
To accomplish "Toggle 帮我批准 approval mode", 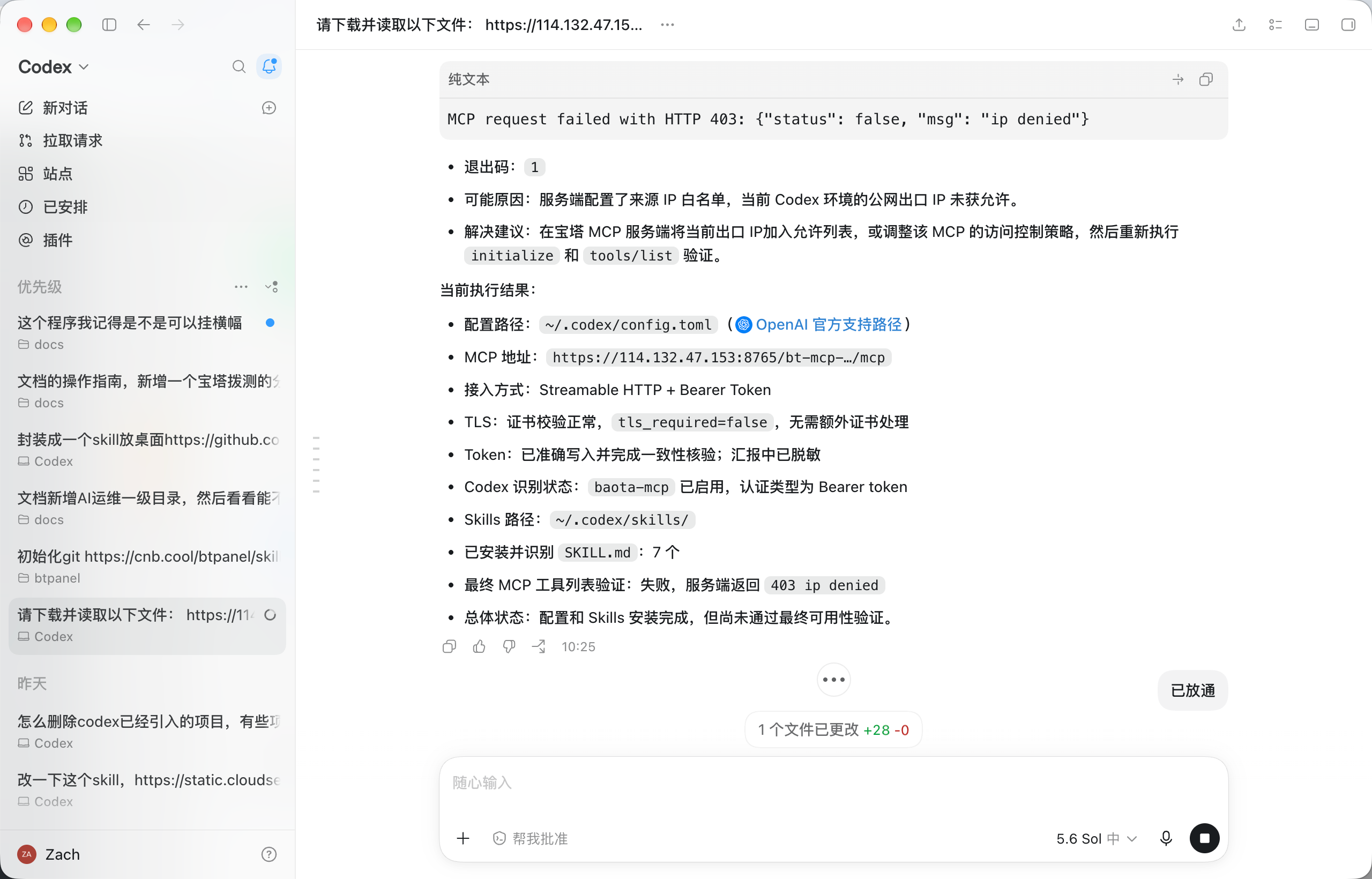I will click(x=530, y=838).
